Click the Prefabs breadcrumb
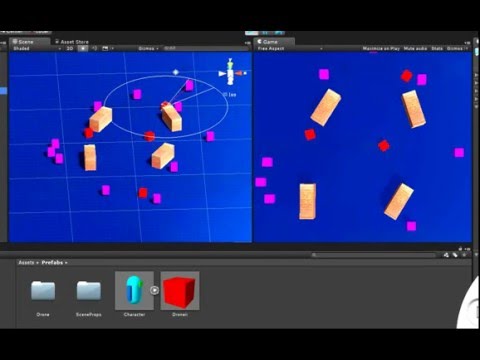This screenshot has height=360, width=480. (52, 263)
